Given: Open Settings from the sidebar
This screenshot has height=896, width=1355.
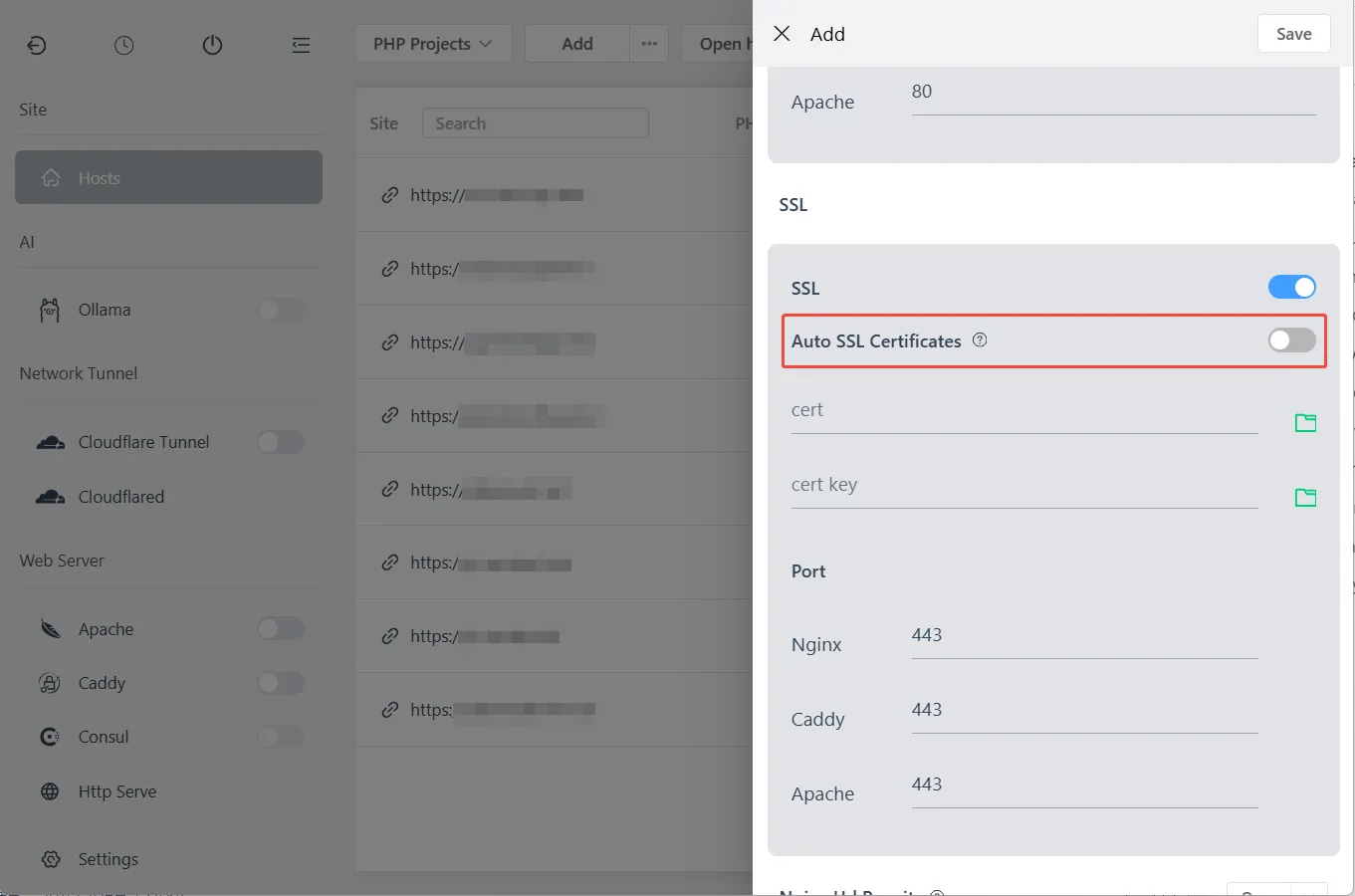Looking at the screenshot, I should (x=108, y=859).
